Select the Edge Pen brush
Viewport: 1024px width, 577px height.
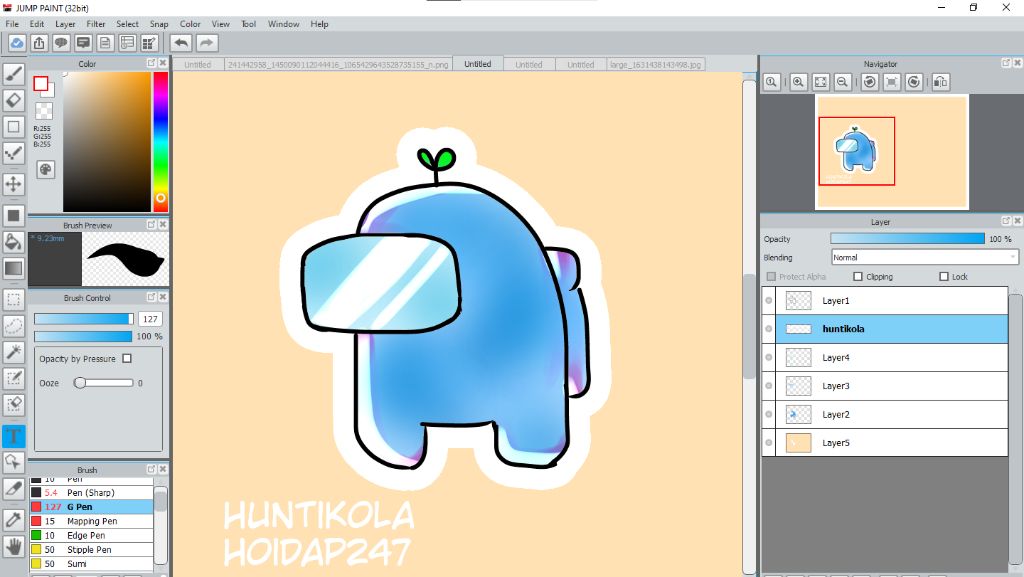pyautogui.click(x=91, y=535)
